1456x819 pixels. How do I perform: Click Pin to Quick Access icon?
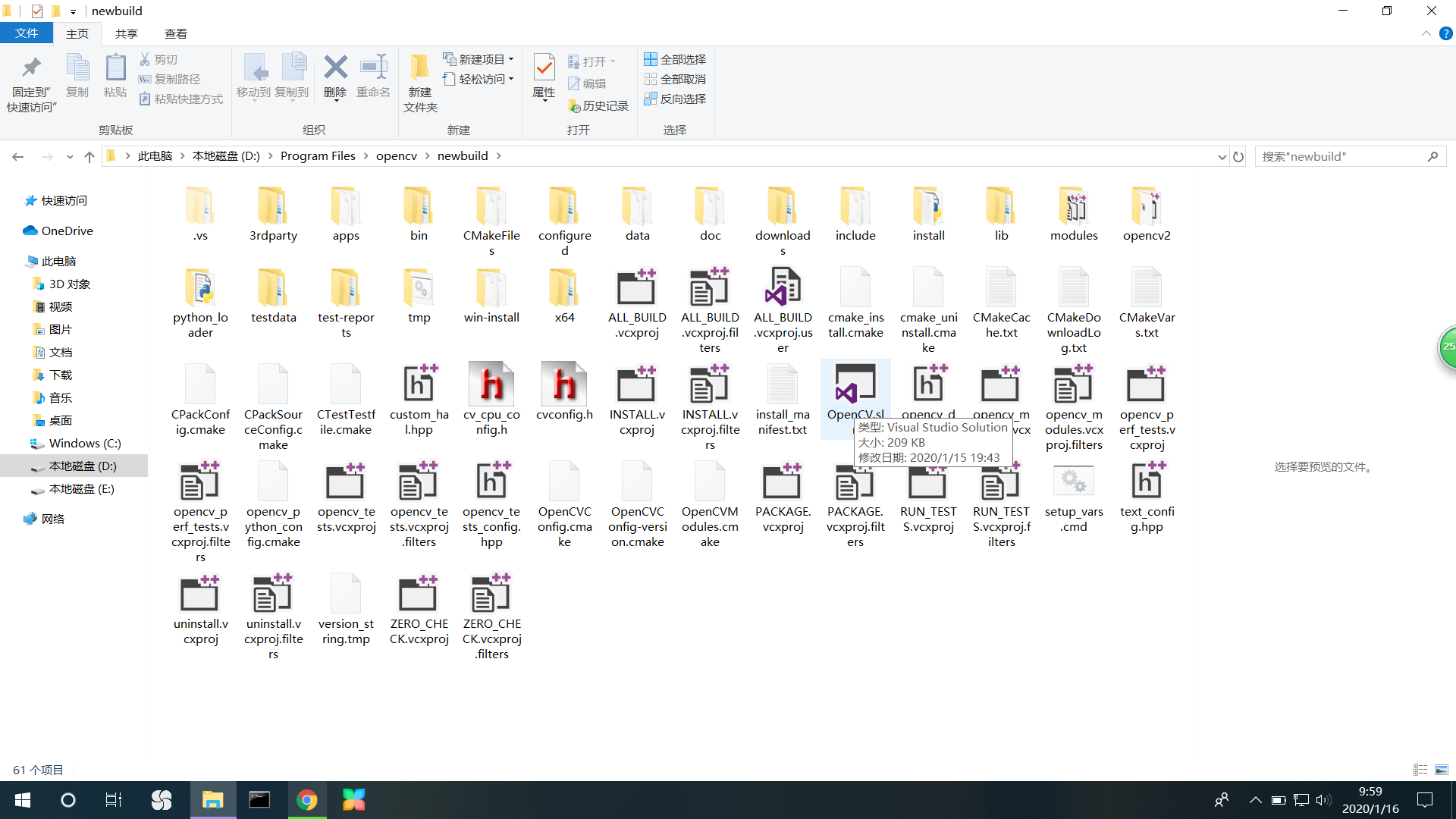(31, 68)
